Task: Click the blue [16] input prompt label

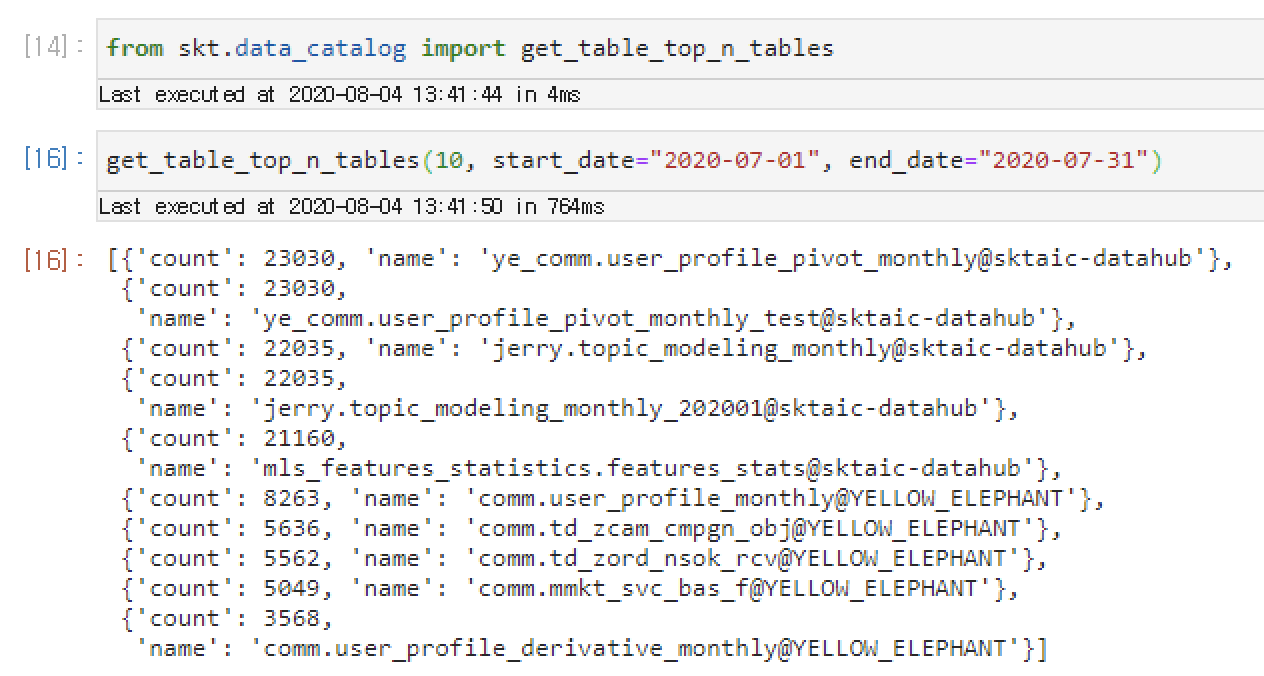Action: (52, 160)
